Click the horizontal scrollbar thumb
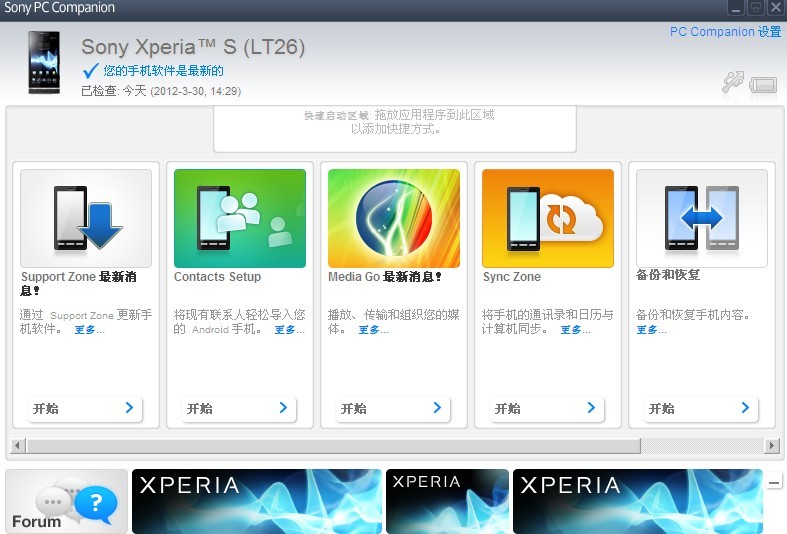The width and height of the screenshot is (787, 534). pos(333,445)
